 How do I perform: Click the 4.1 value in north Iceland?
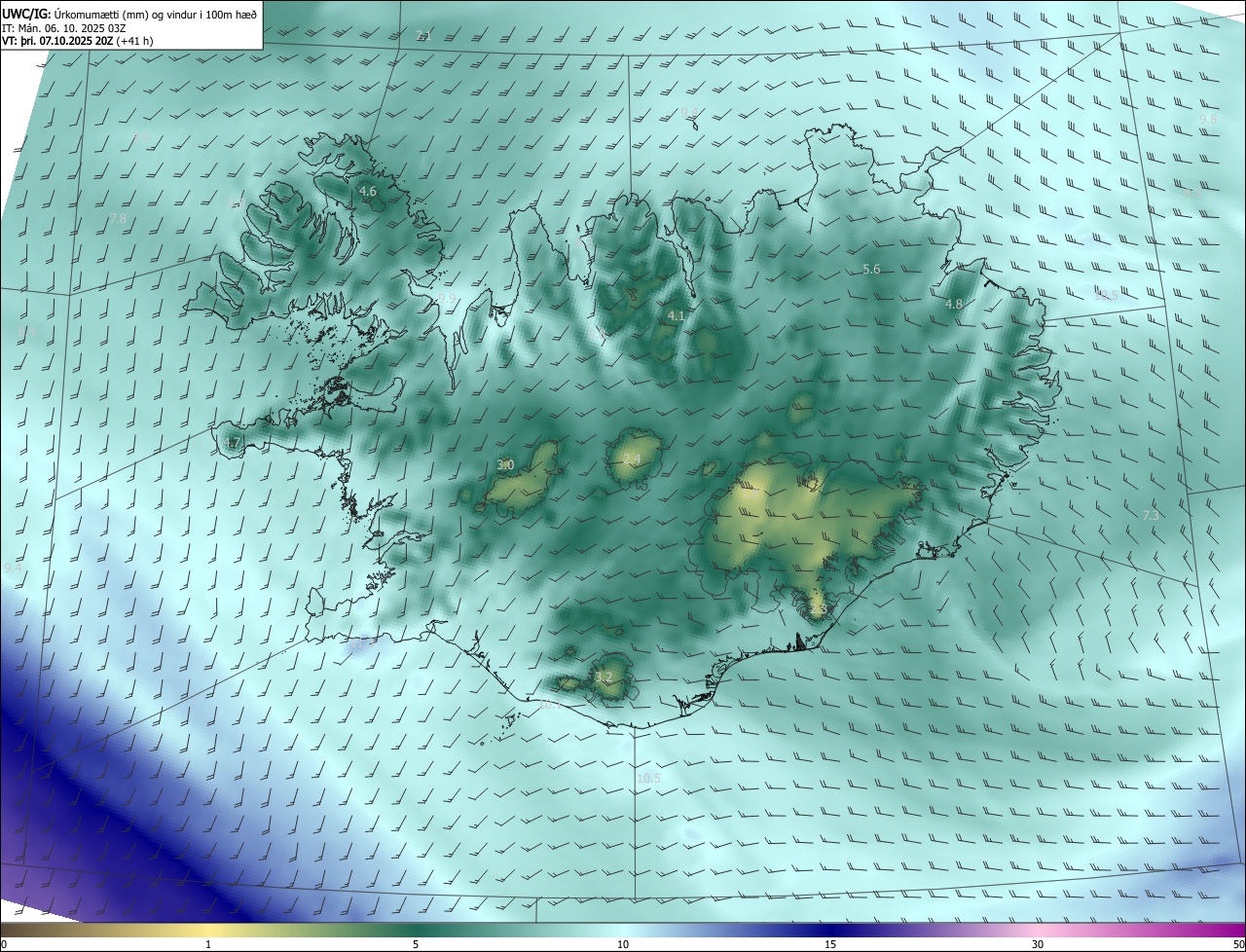[x=677, y=316]
